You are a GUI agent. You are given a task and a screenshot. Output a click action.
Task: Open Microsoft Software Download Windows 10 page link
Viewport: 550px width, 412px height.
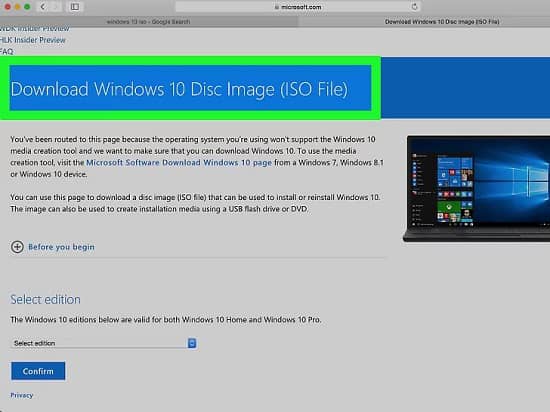(x=179, y=163)
